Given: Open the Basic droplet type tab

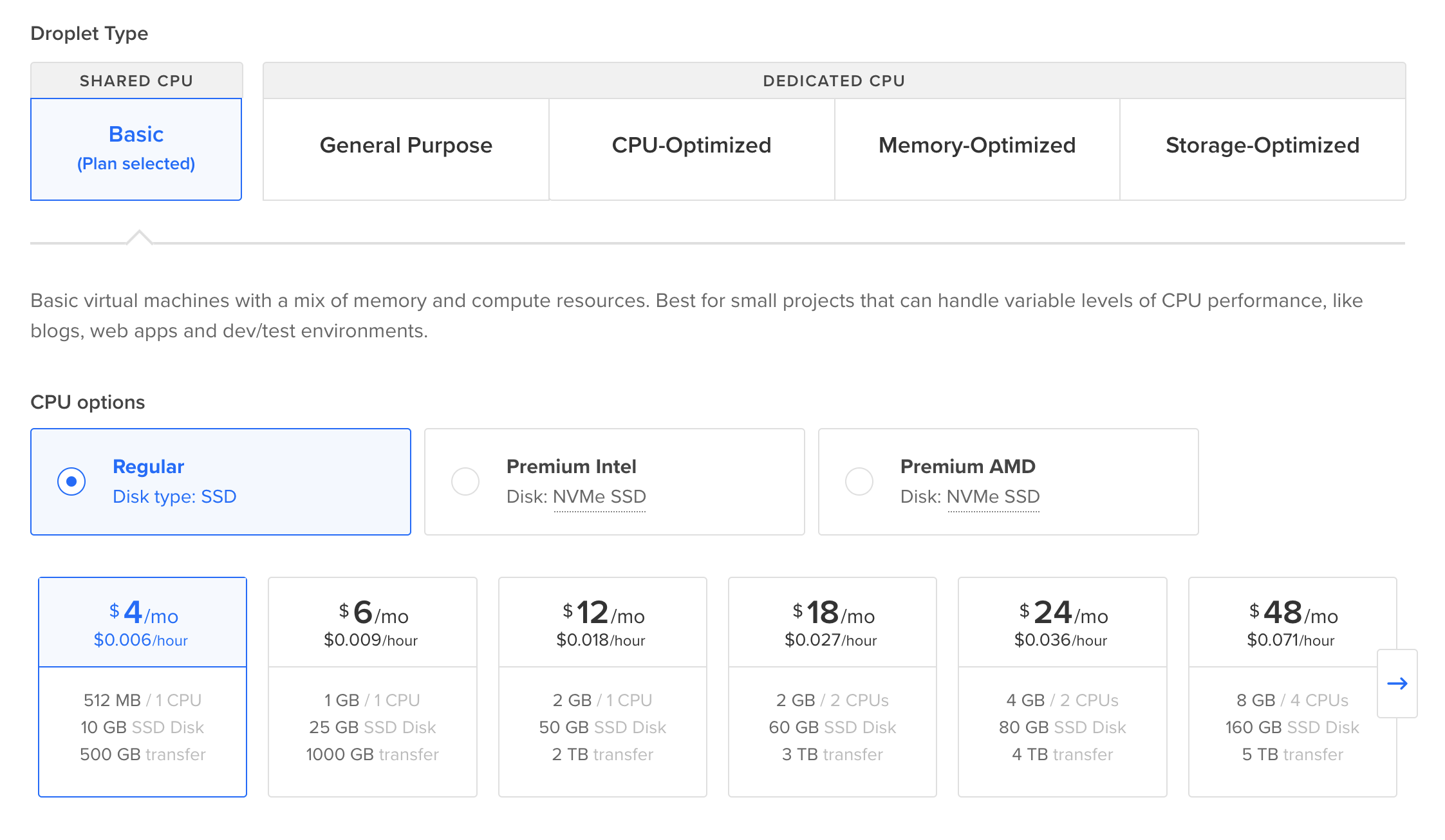Looking at the screenshot, I should 136,149.
